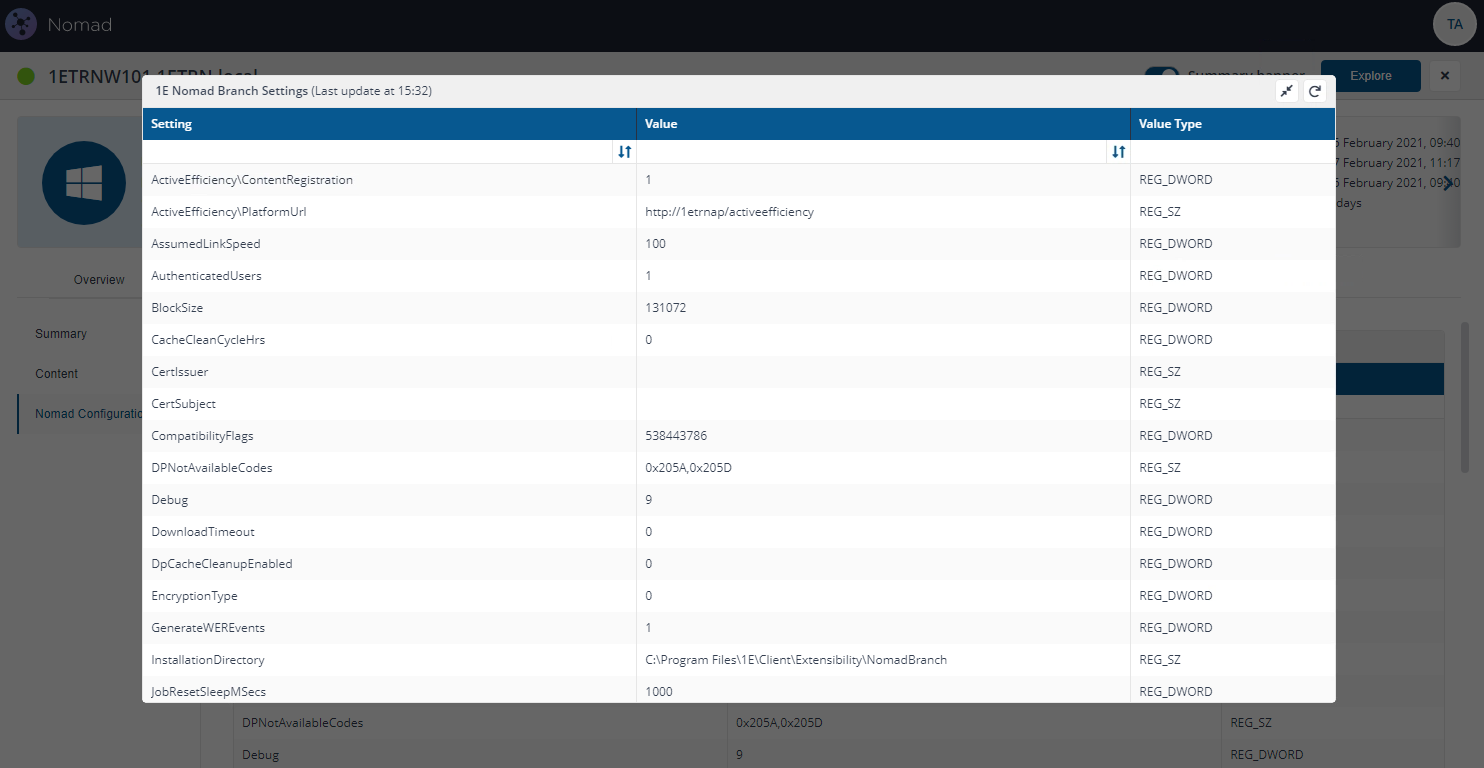Select the CompatibilityFlags setting
Image resolution: width=1484 pixels, height=768 pixels.
click(x=201, y=436)
